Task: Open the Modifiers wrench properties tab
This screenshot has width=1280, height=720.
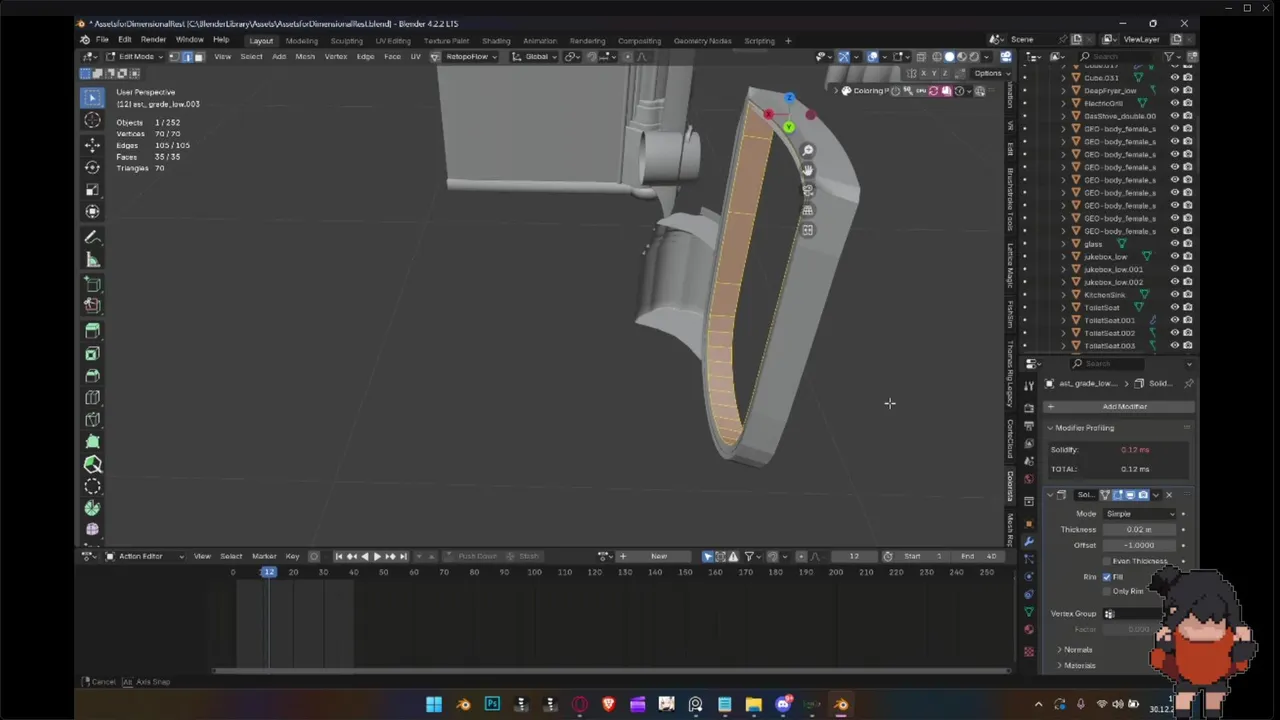Action: 1029,541
